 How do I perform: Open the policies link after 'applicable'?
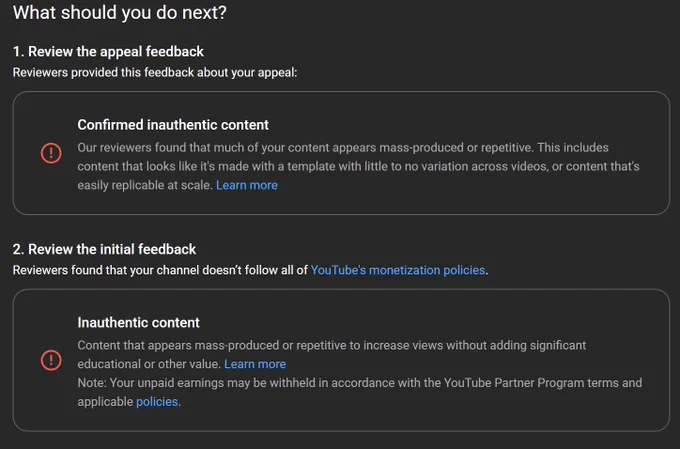157,402
